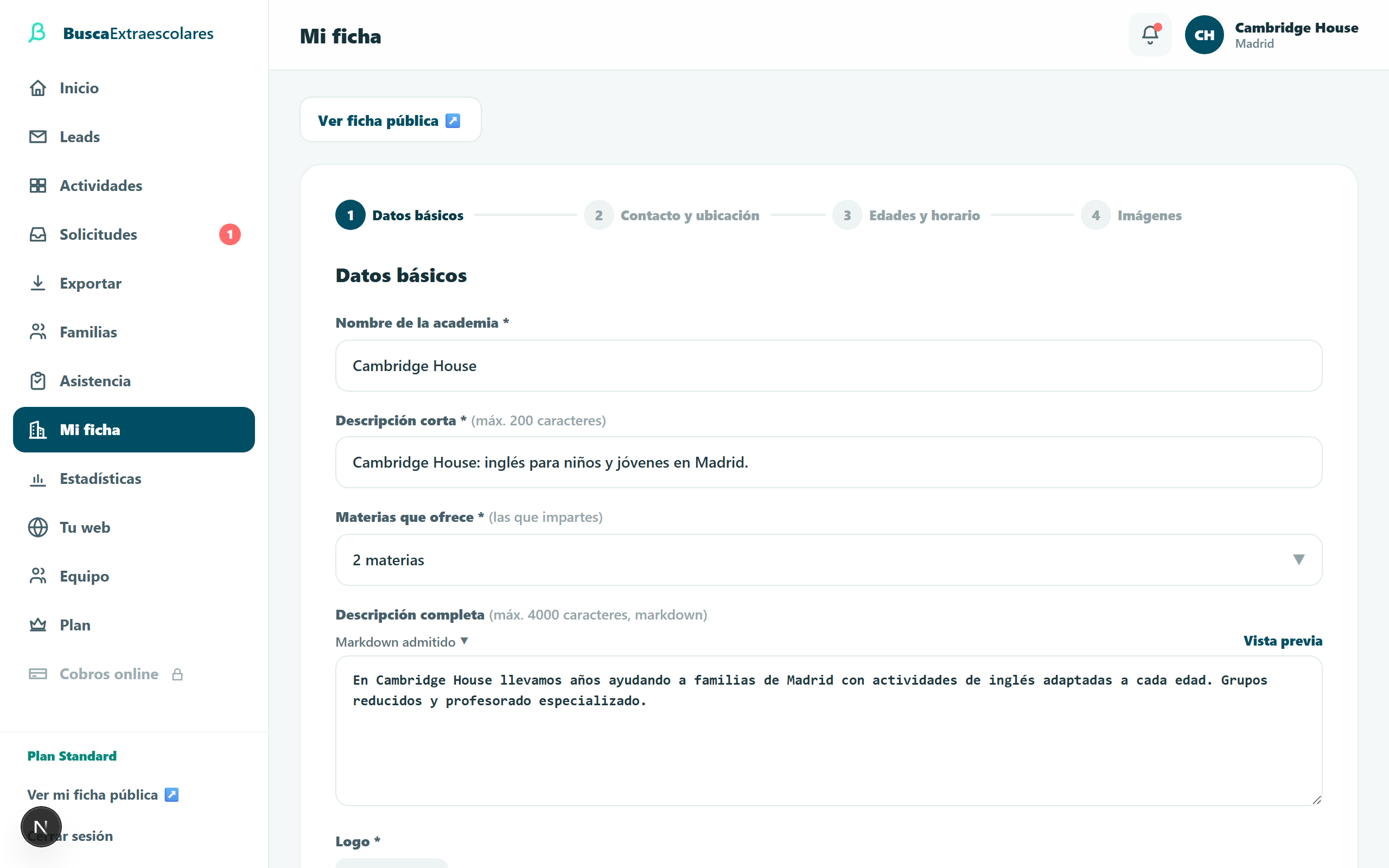Screen dimensions: 1389x868
Task: Open the Materias que ofrece dropdown
Action: click(x=828, y=560)
